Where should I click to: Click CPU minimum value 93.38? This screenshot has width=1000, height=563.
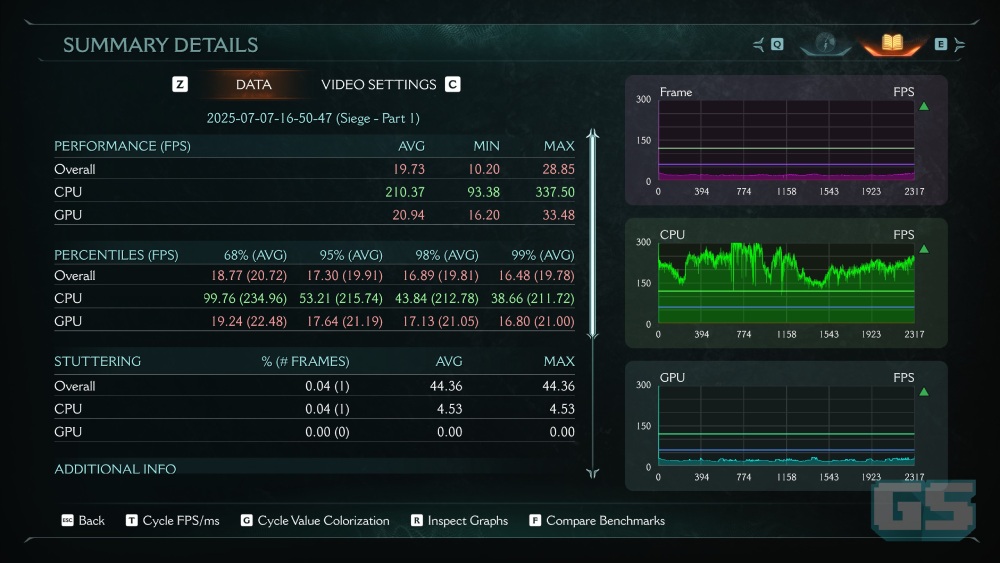point(484,192)
